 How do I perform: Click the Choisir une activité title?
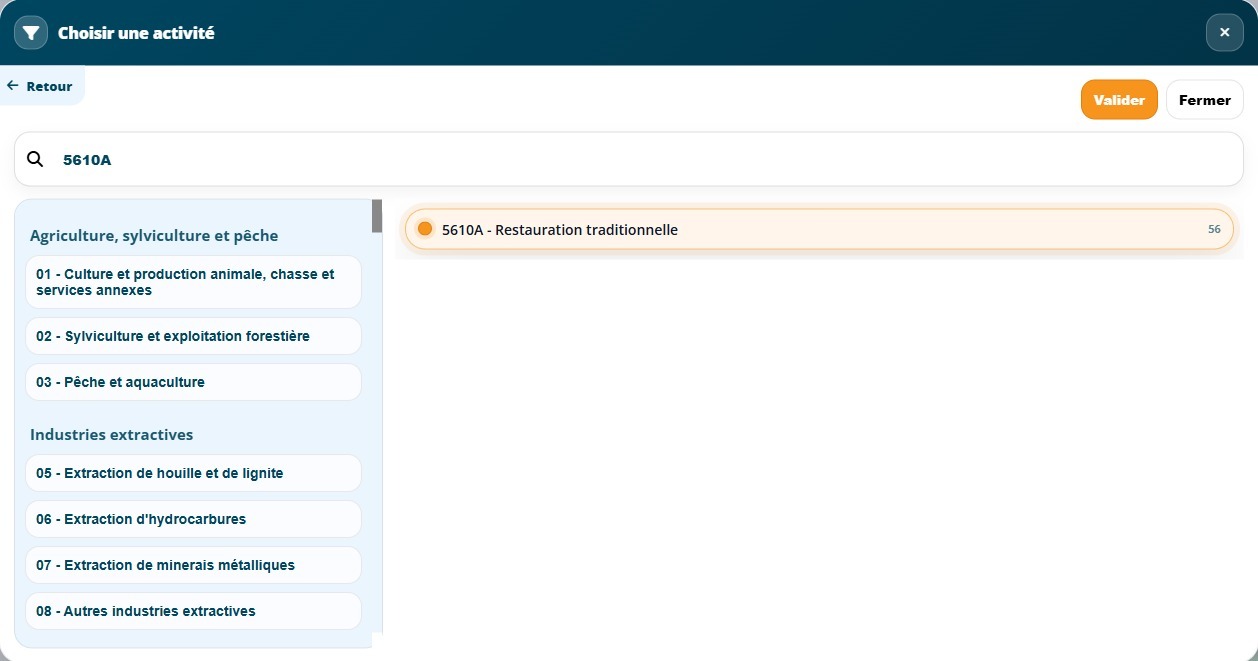[x=136, y=33]
